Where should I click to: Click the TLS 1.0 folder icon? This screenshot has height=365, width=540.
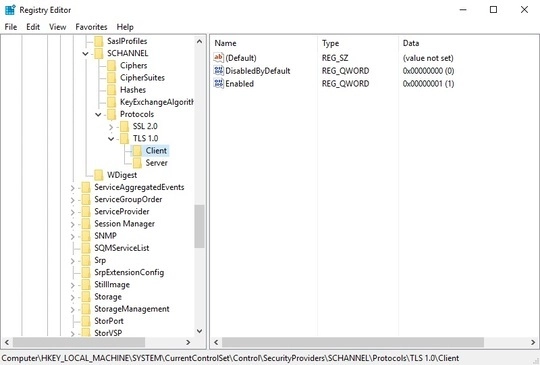click(124, 138)
